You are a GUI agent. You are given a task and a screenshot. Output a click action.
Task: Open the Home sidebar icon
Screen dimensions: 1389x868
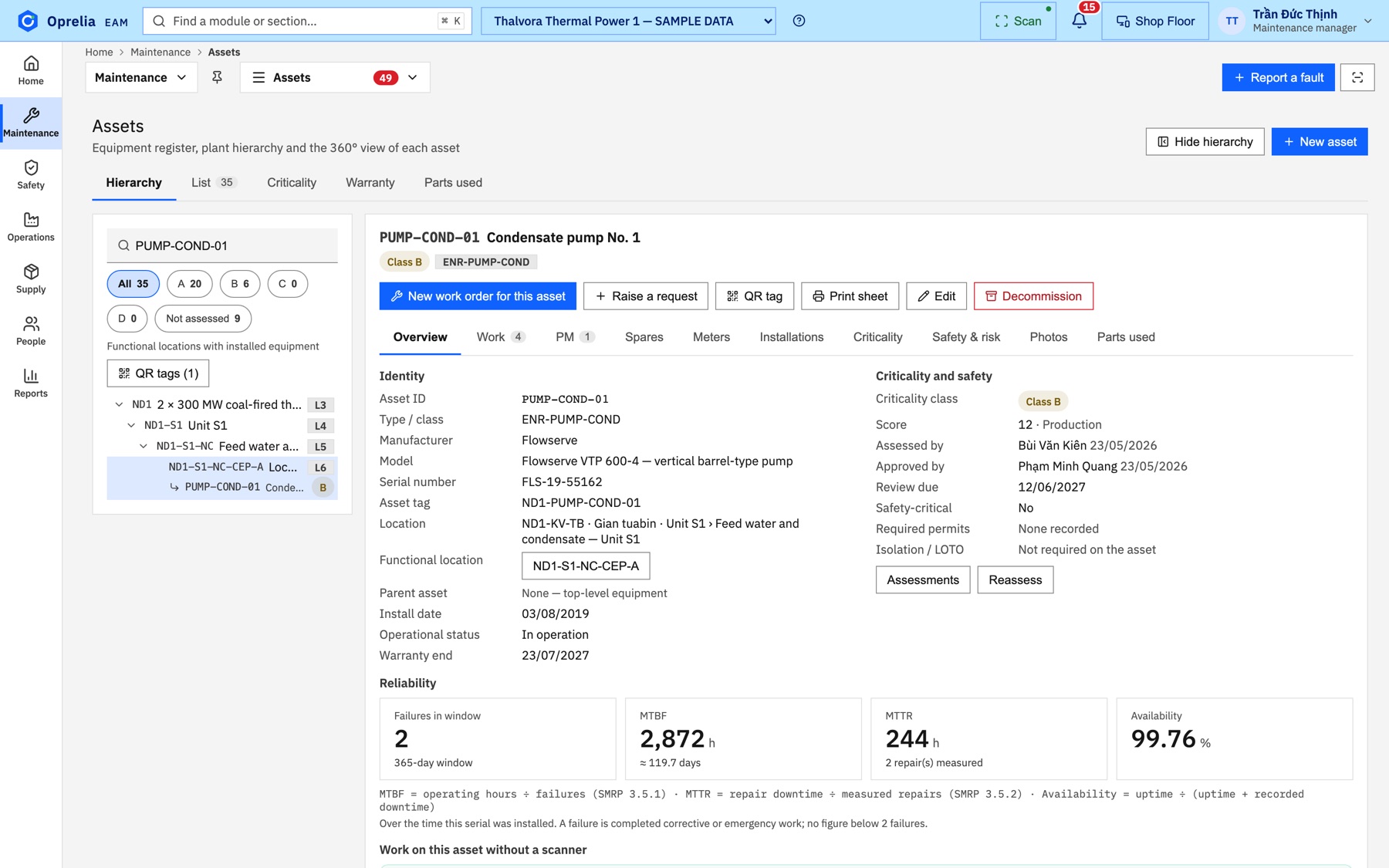coord(31,70)
